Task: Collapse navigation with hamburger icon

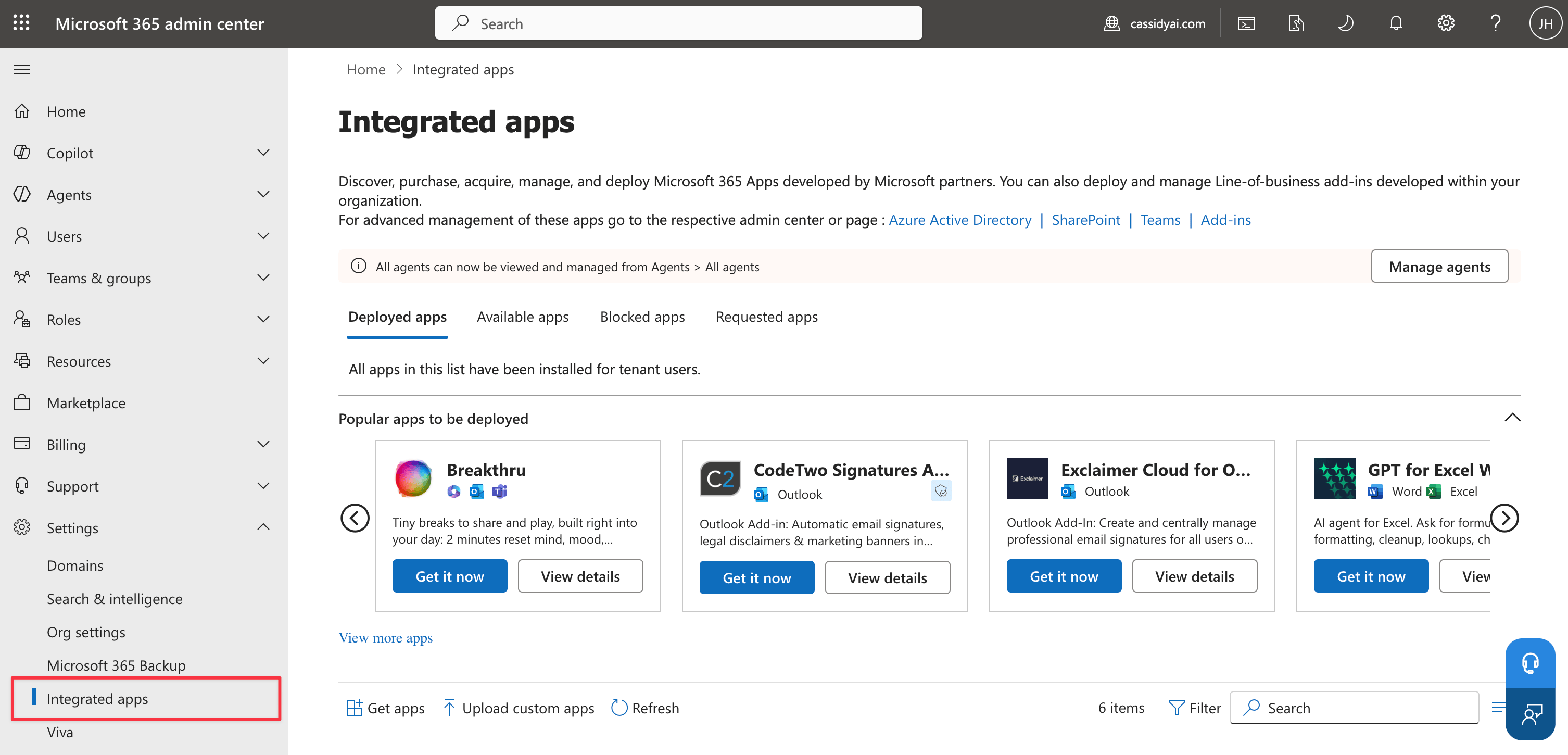Action: [x=22, y=69]
